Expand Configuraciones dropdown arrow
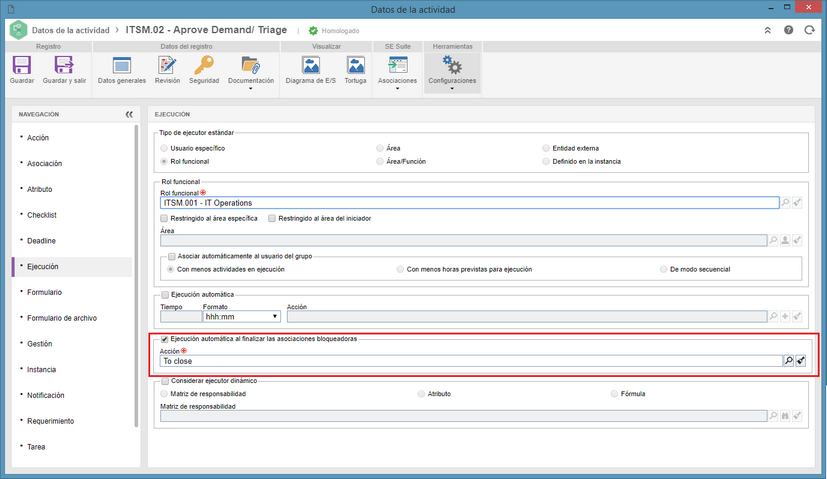 click(x=452, y=89)
